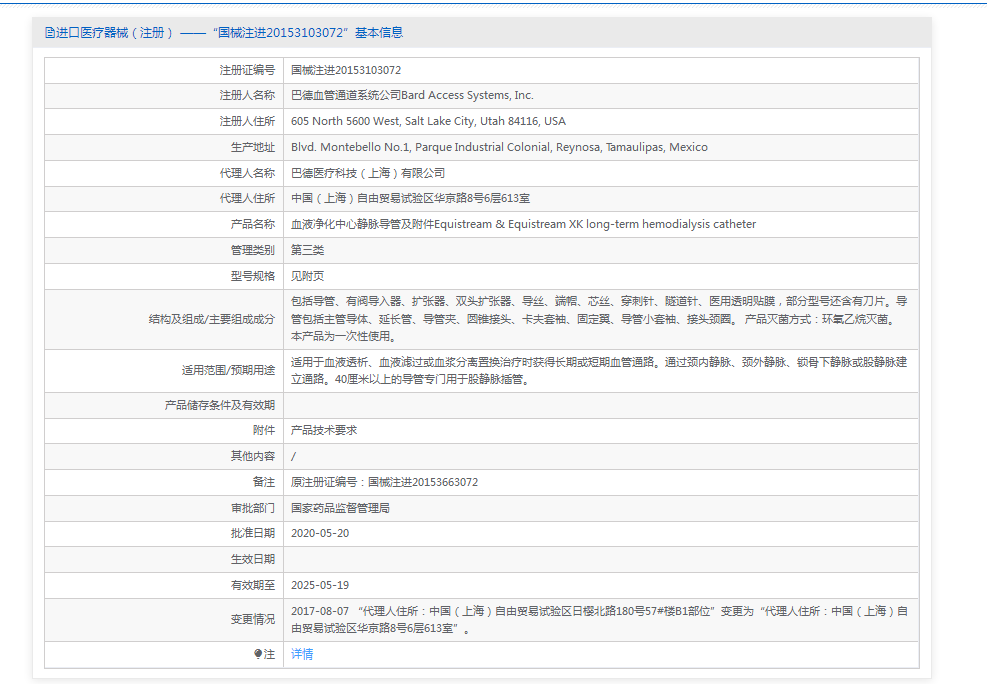Click the lightbulb icon beside 注
Image resolution: width=987 pixels, height=684 pixels.
[257, 654]
